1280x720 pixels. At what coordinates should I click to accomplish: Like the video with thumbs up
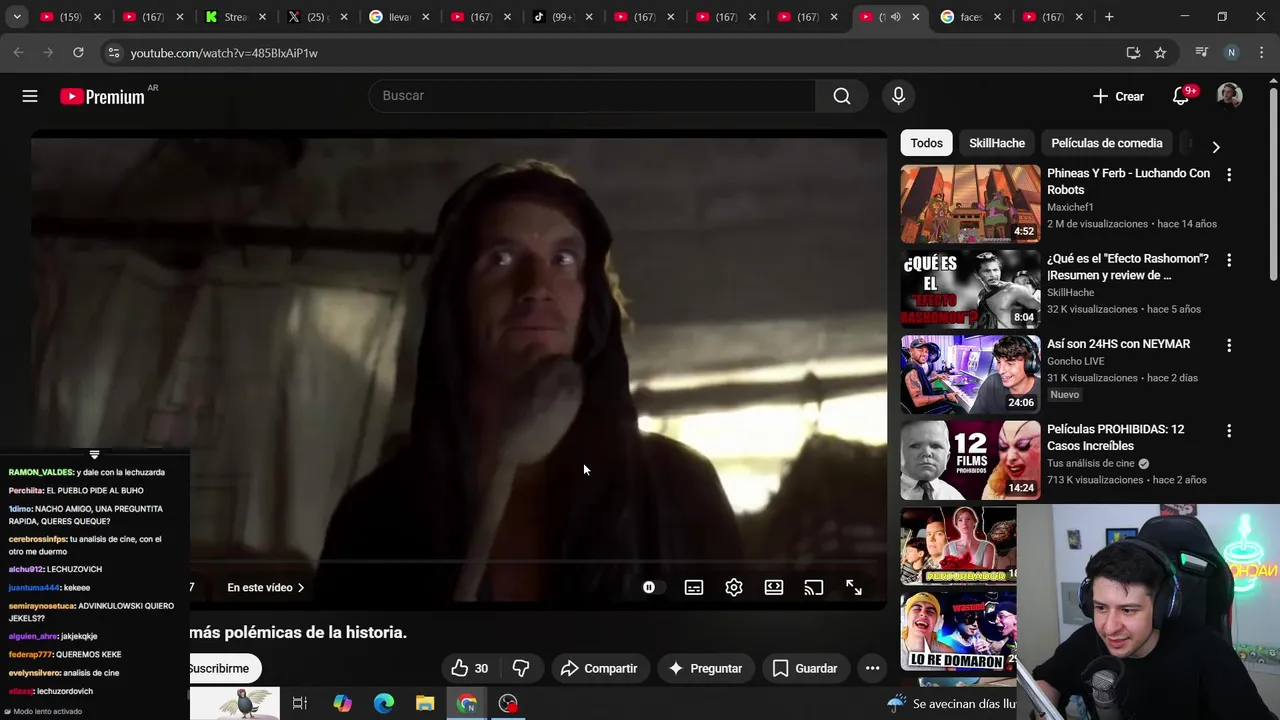468,668
